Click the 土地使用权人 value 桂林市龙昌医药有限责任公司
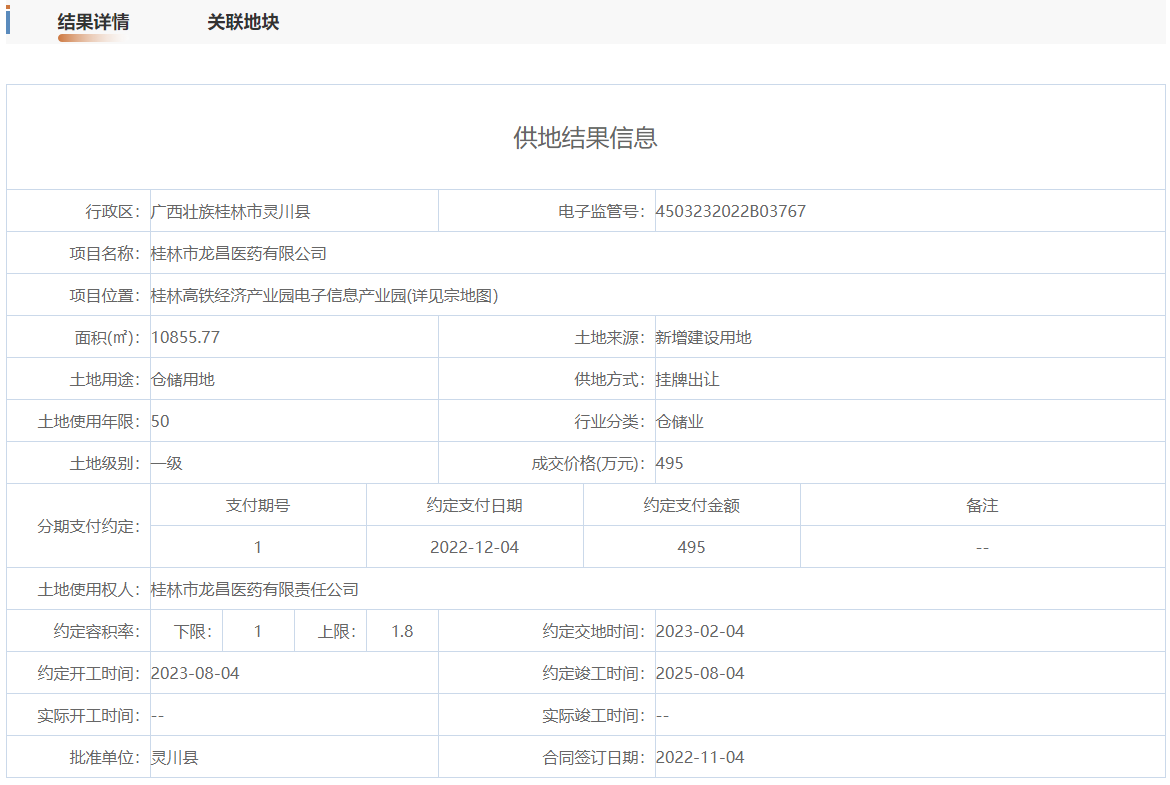 [254, 590]
